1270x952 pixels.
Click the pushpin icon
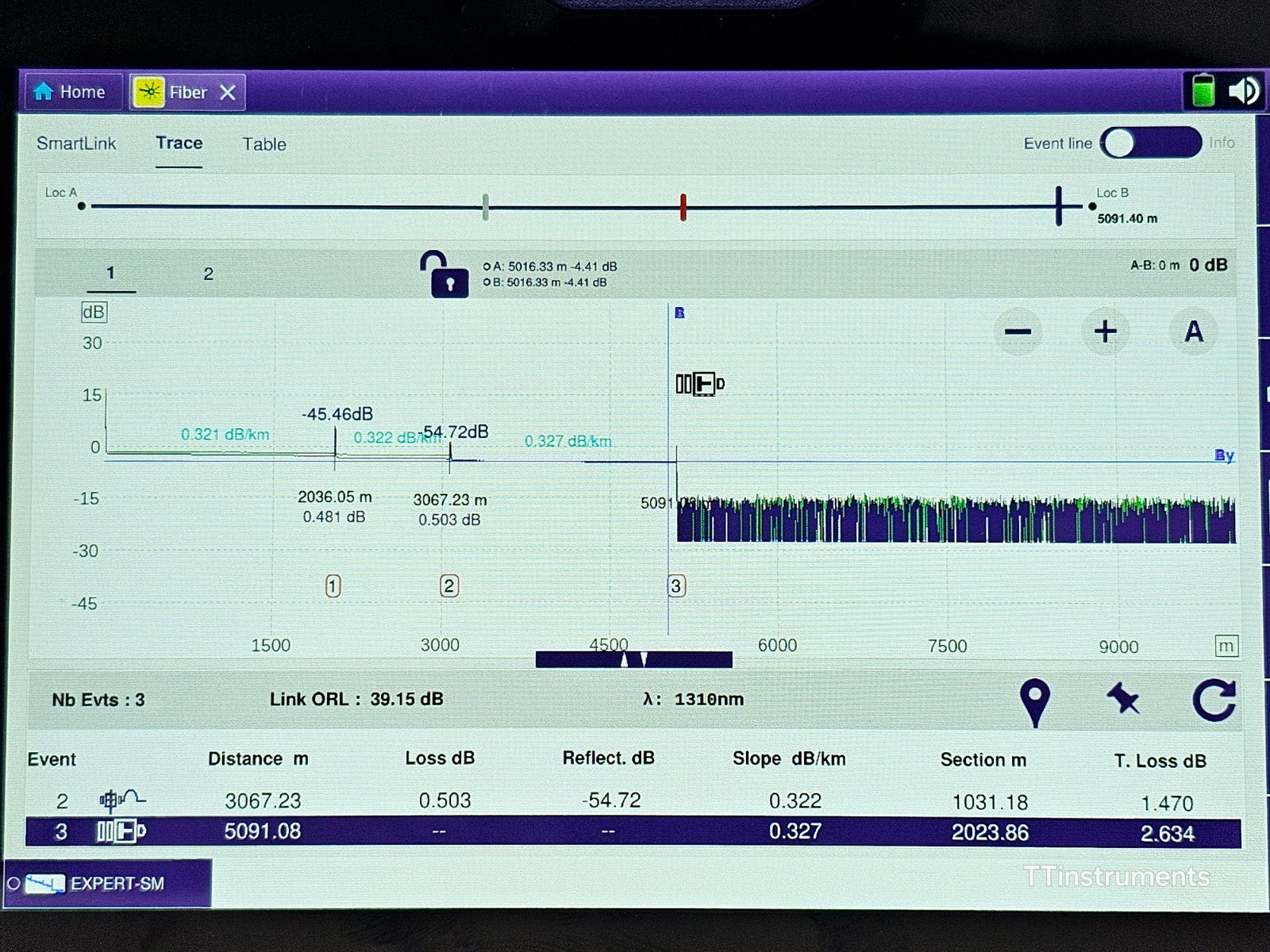(x=1123, y=700)
